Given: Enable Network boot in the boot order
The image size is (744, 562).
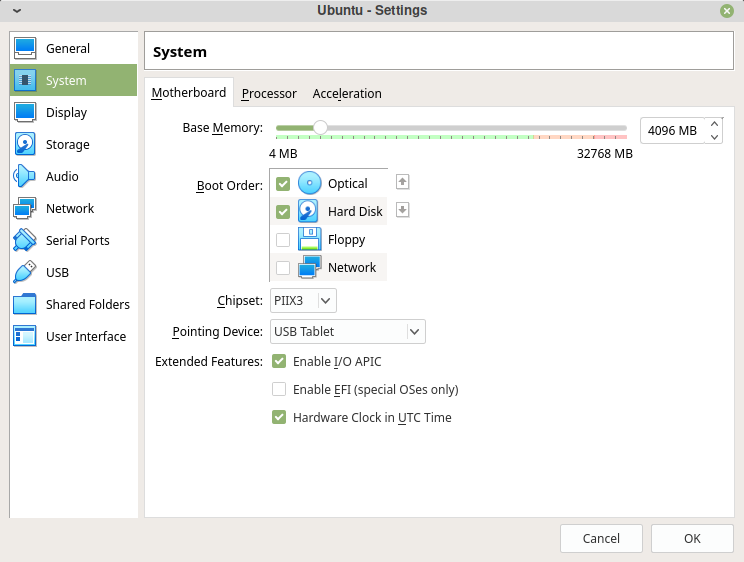Looking at the screenshot, I should pyautogui.click(x=283, y=268).
